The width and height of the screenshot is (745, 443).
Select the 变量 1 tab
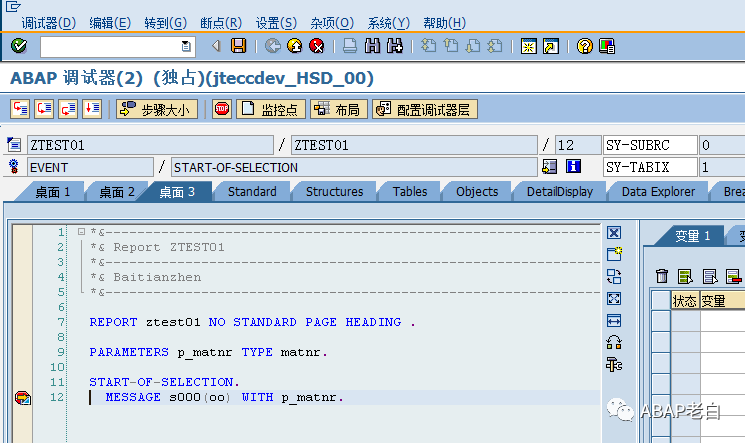click(x=692, y=236)
